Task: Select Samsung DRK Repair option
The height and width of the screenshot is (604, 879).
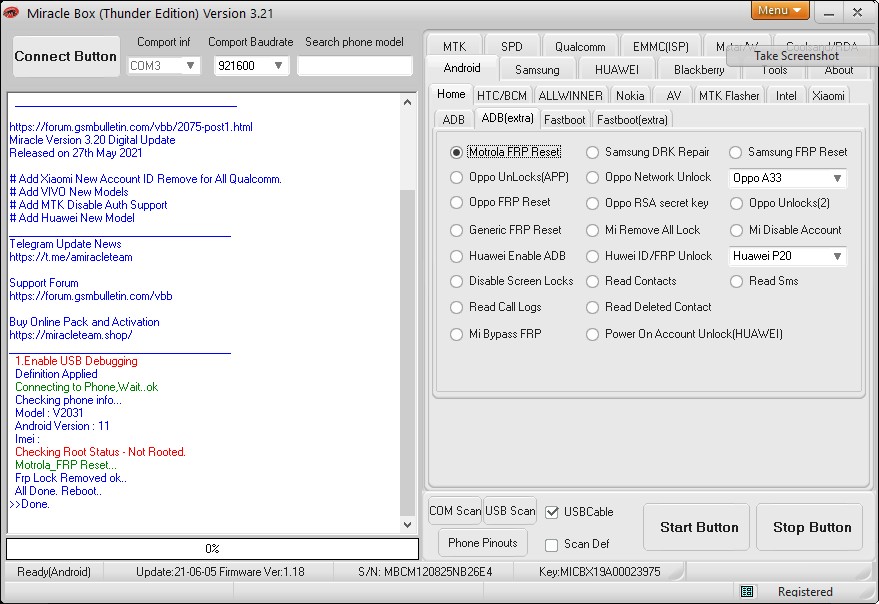Action: coord(592,152)
